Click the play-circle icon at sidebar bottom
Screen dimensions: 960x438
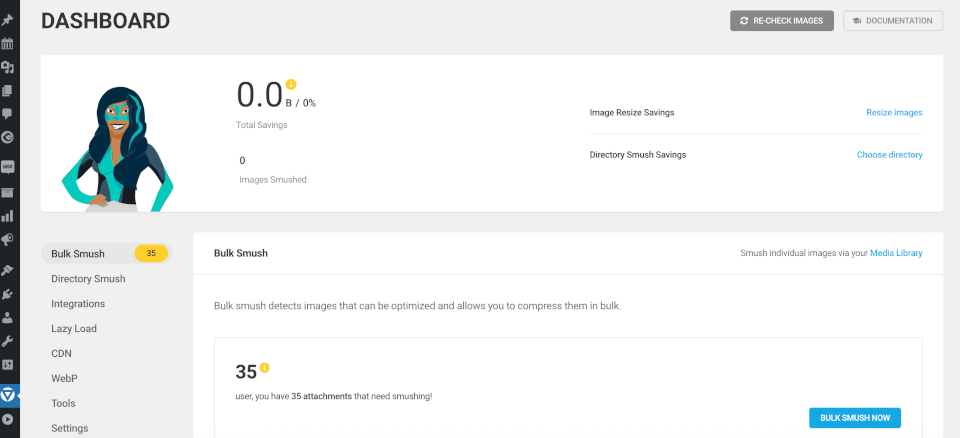coord(7,420)
